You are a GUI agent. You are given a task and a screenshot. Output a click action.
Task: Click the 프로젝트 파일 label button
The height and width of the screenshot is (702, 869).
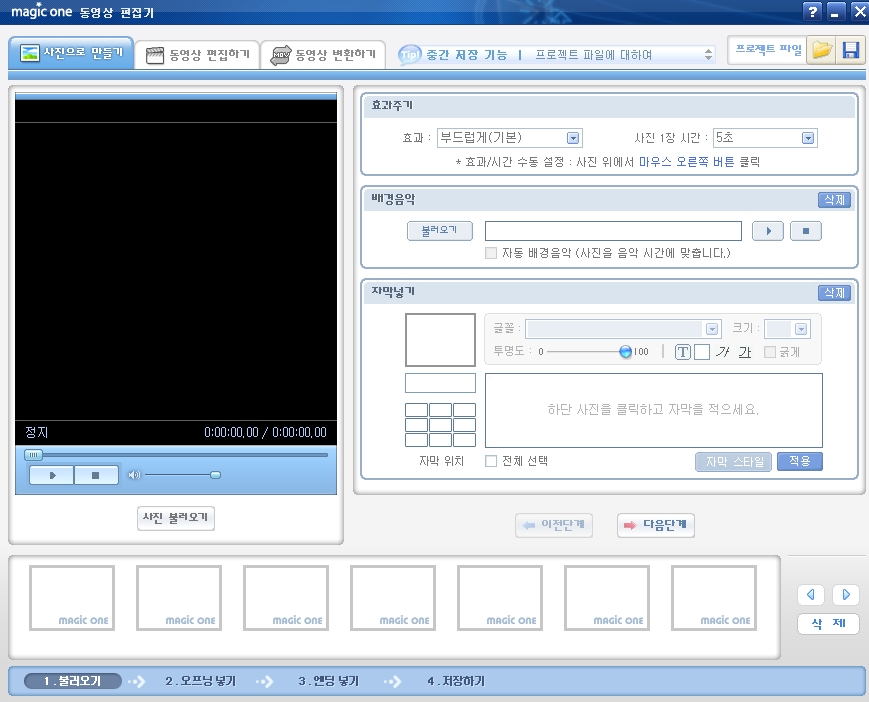tap(768, 50)
